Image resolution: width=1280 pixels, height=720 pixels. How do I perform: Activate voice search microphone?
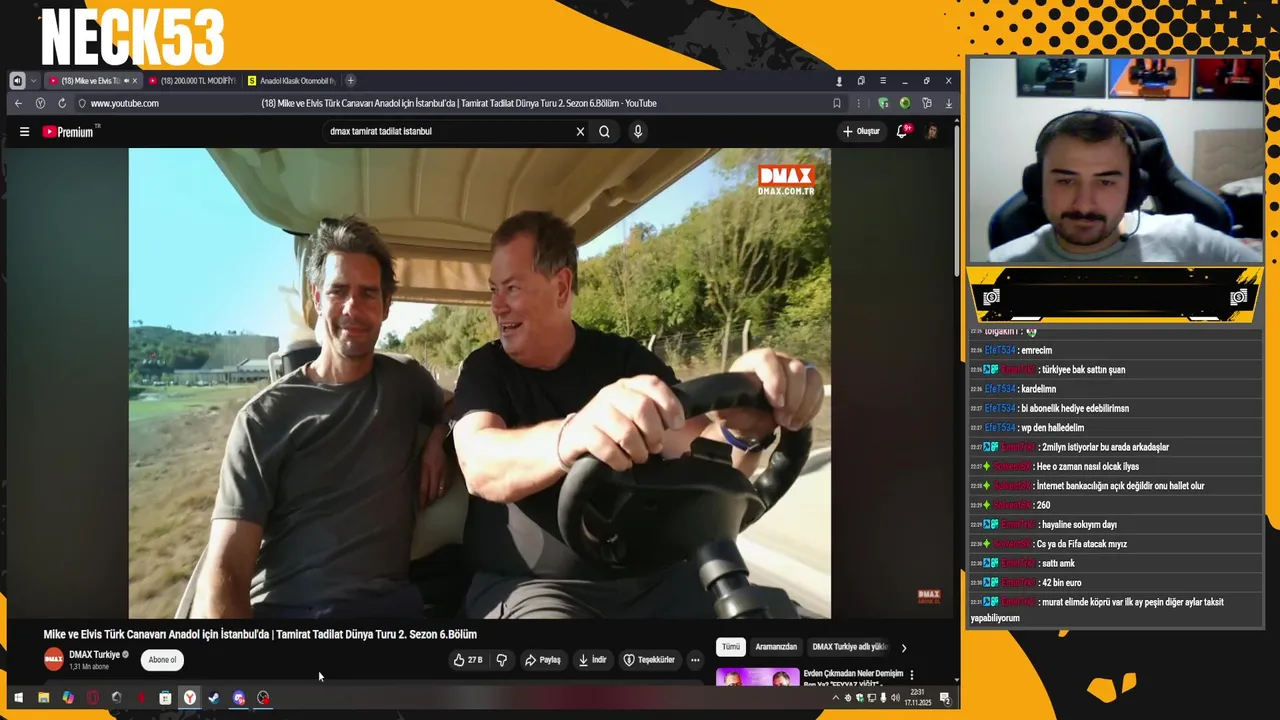coord(637,131)
